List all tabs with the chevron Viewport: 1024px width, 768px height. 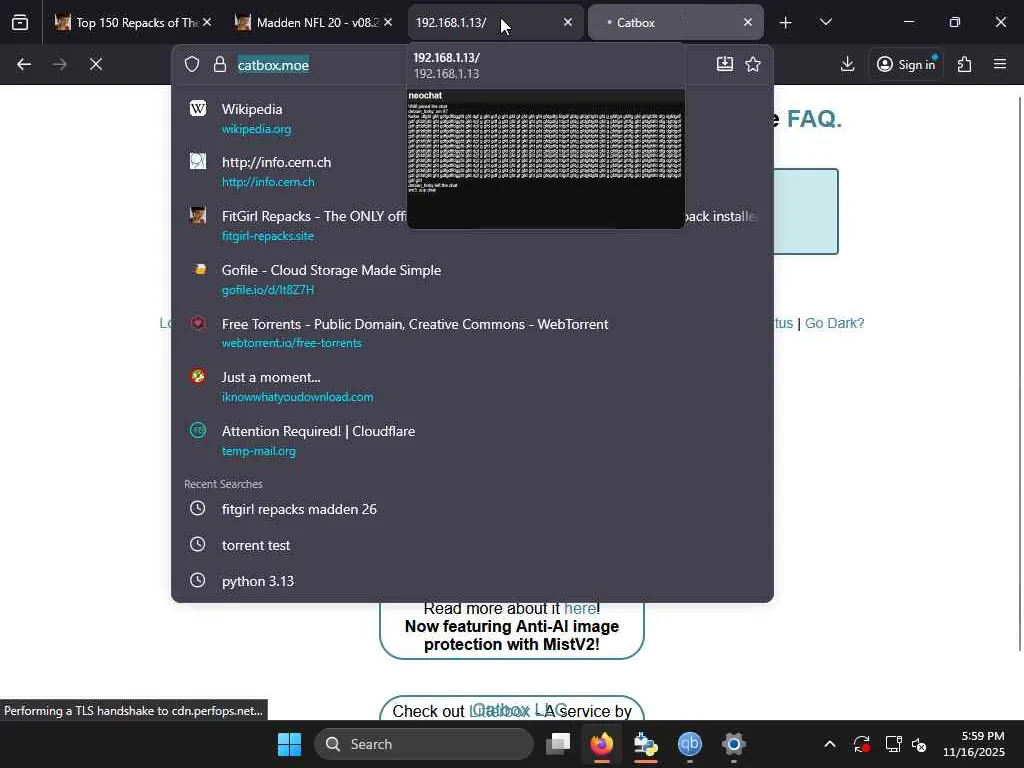[825, 23]
